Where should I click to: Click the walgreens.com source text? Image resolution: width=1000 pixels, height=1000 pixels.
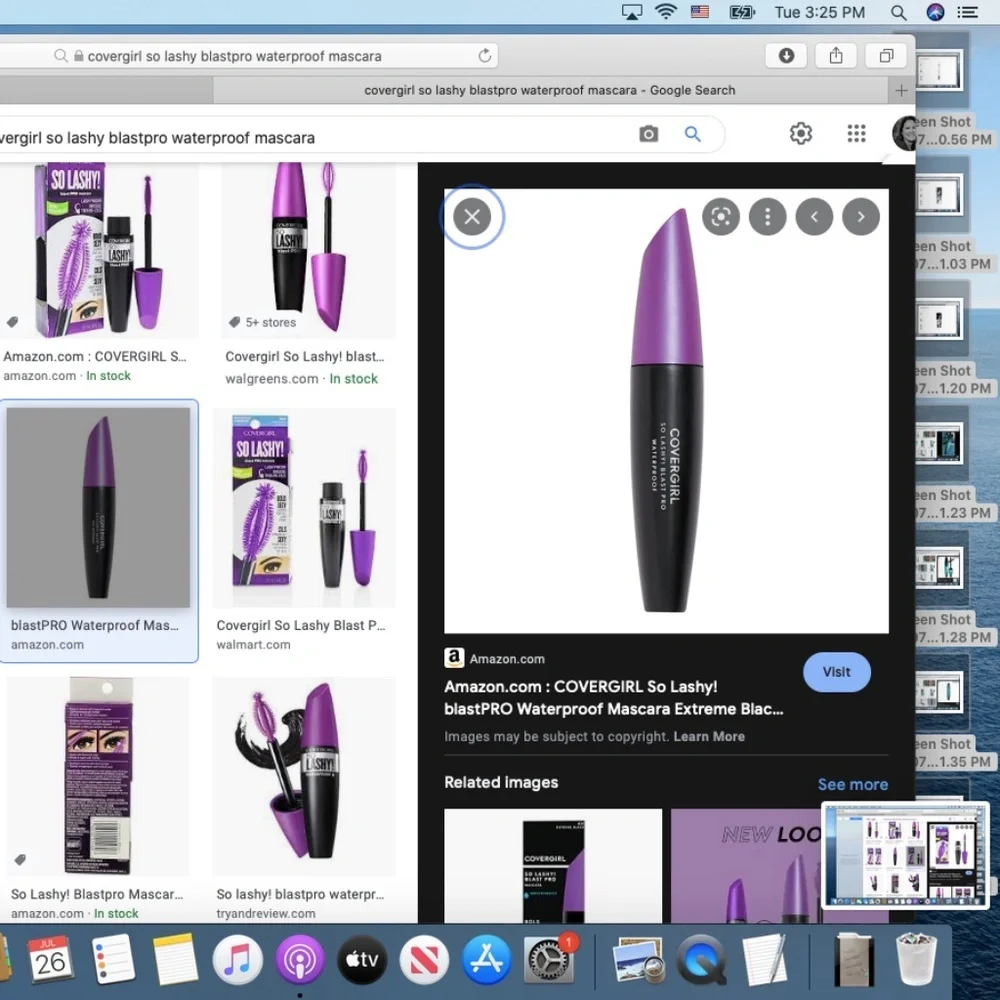pos(271,379)
